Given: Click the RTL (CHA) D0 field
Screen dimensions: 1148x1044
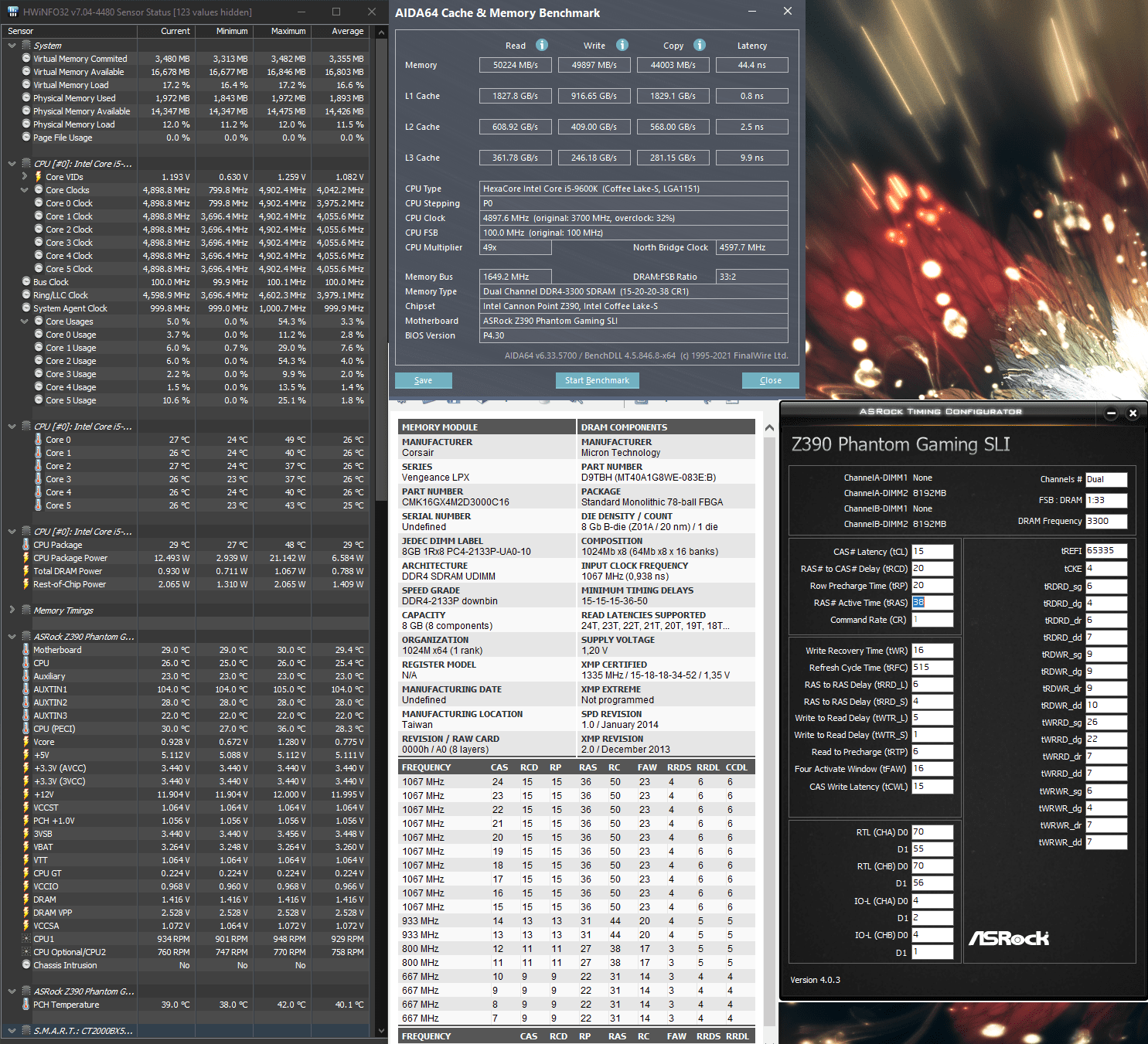Looking at the screenshot, I should [932, 832].
